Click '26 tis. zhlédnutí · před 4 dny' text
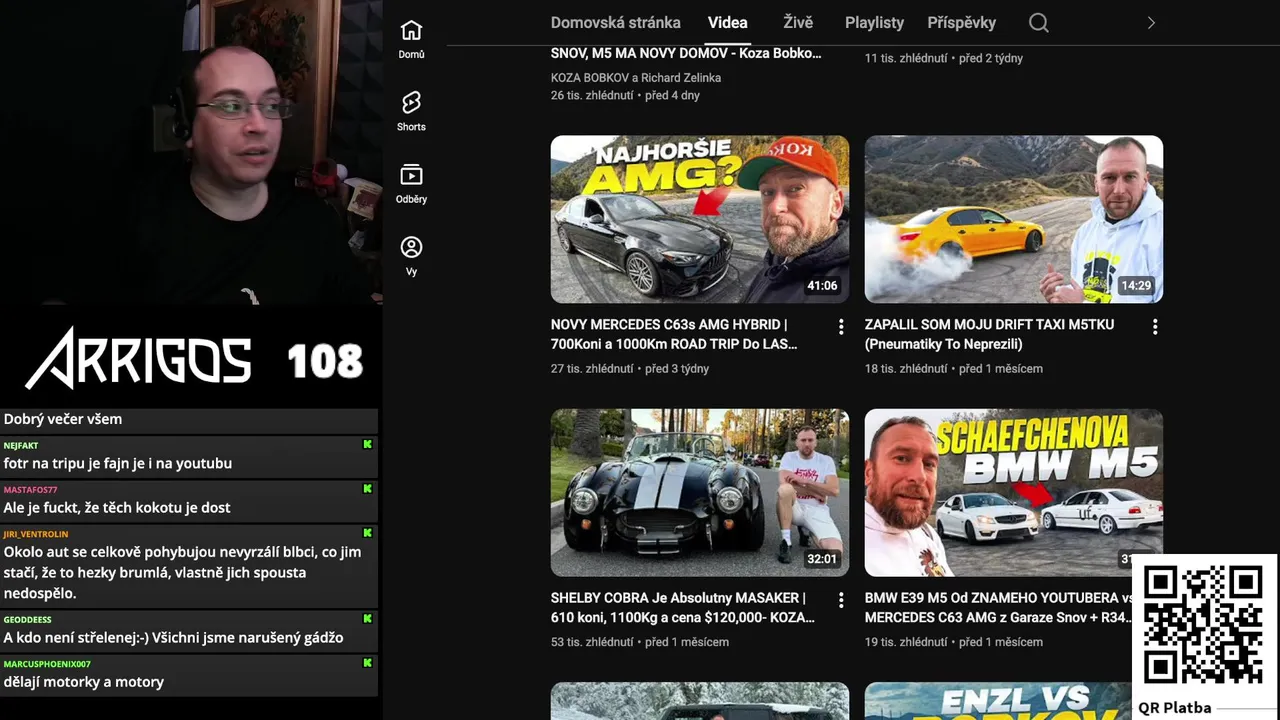1280x720 pixels. point(625,96)
